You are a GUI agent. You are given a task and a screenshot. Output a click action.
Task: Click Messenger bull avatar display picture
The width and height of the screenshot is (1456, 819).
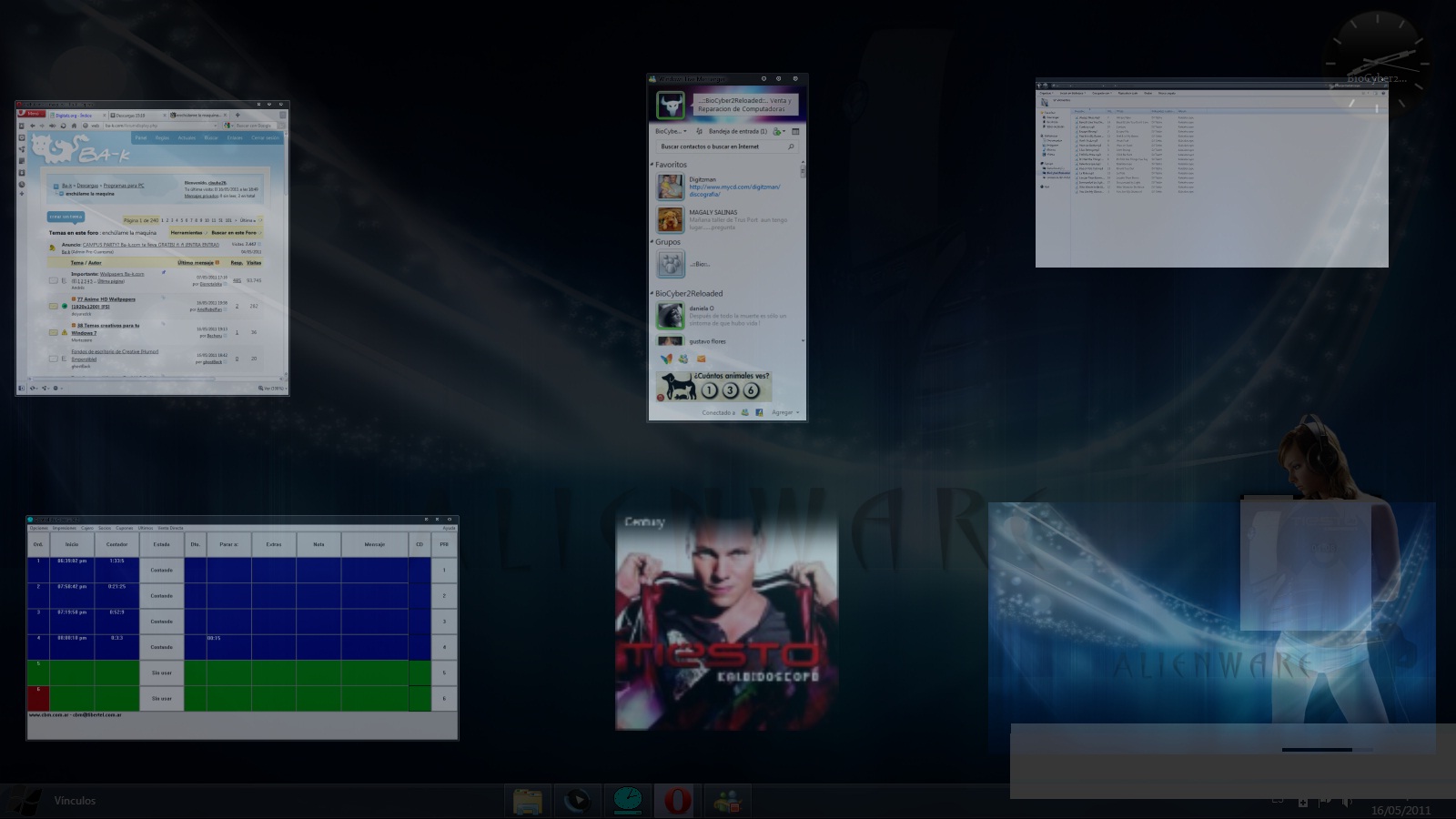click(x=671, y=106)
